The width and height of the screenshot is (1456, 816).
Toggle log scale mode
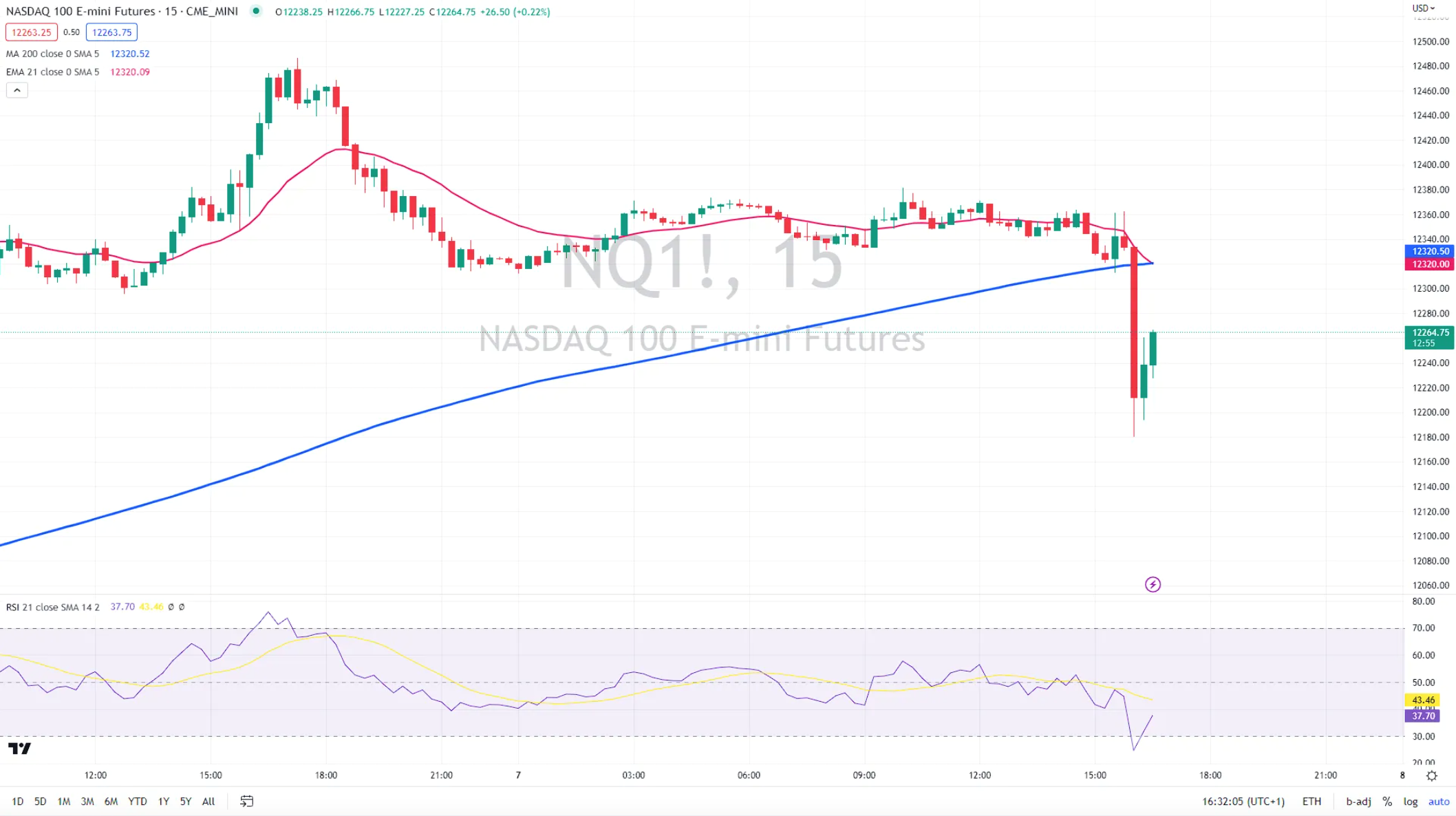[1411, 802]
